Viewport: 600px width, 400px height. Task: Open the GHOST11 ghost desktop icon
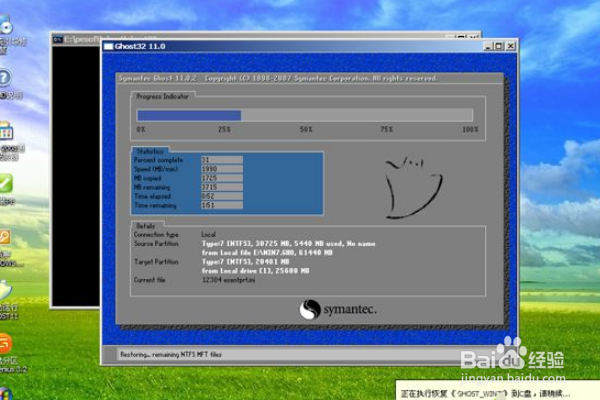point(5,291)
